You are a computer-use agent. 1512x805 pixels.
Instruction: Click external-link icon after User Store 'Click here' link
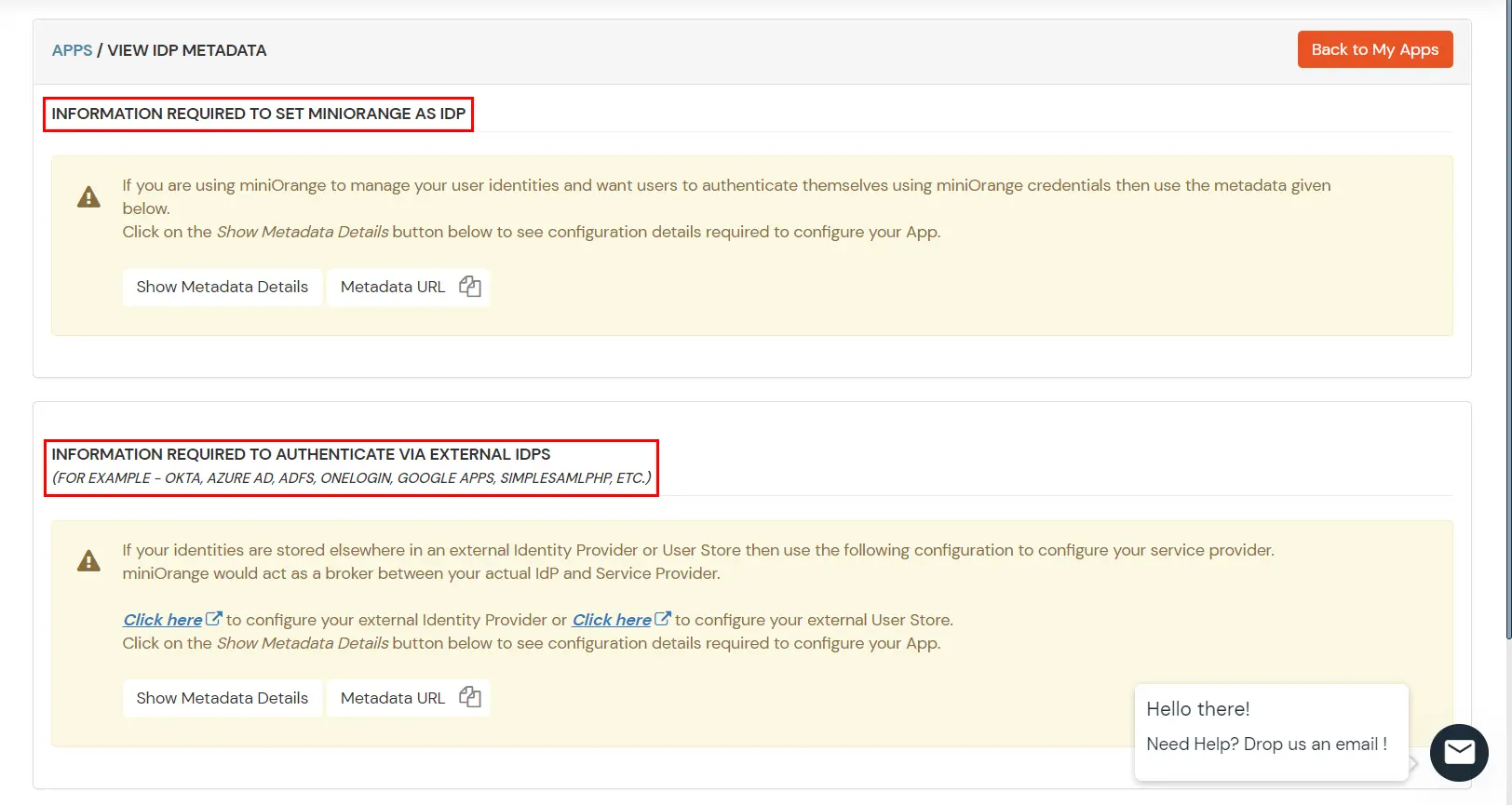pos(662,619)
